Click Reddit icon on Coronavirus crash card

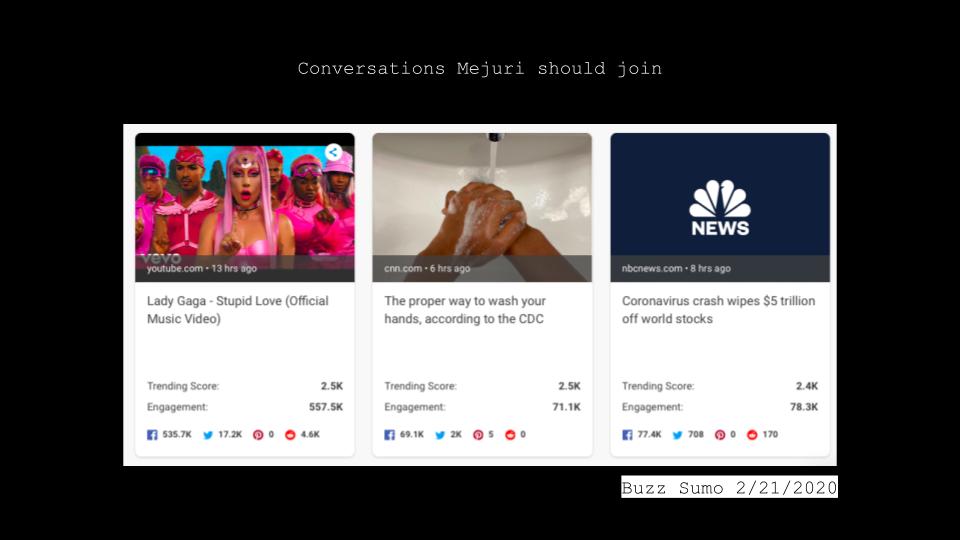tap(752, 435)
